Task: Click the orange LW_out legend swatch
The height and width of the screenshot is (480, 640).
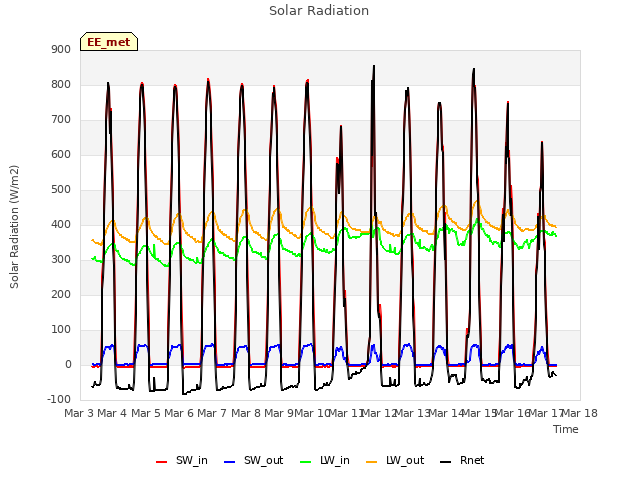Action: point(372,462)
